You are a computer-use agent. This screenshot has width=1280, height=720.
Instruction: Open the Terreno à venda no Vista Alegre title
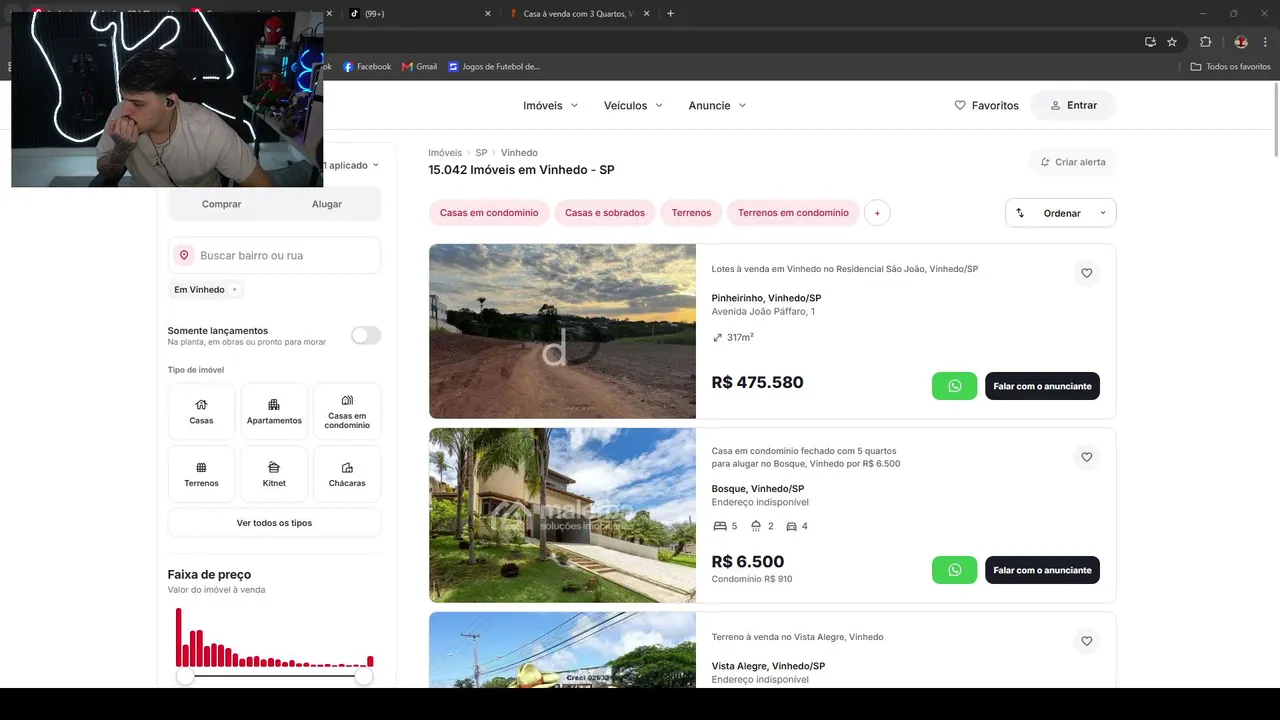(x=797, y=637)
